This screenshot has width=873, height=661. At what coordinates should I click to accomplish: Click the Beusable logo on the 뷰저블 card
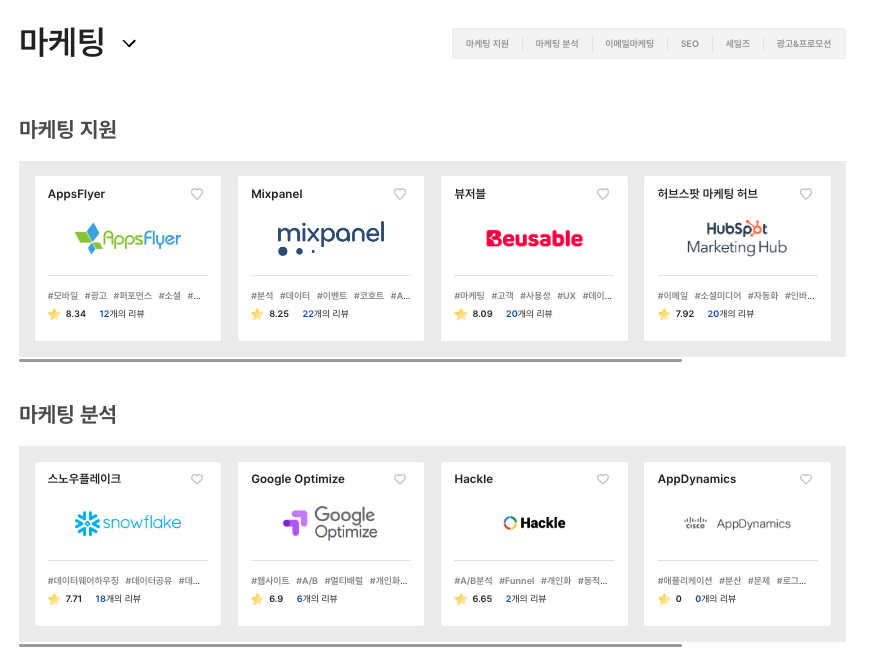[x=533, y=239]
